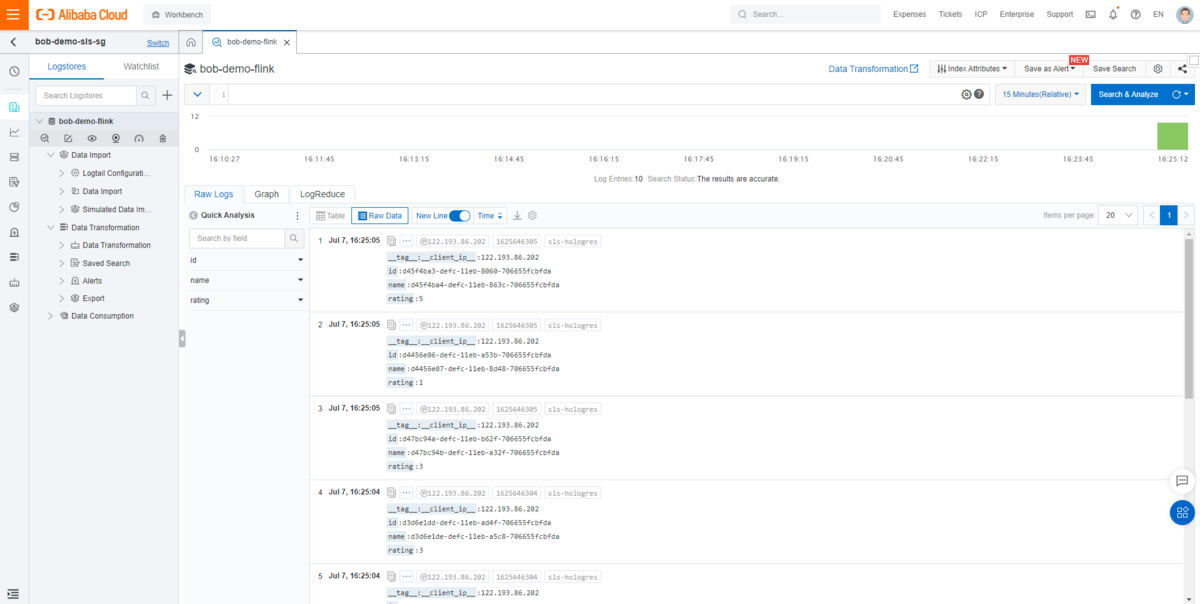Click the Save Search button
The width and height of the screenshot is (1200, 604).
coord(1114,68)
